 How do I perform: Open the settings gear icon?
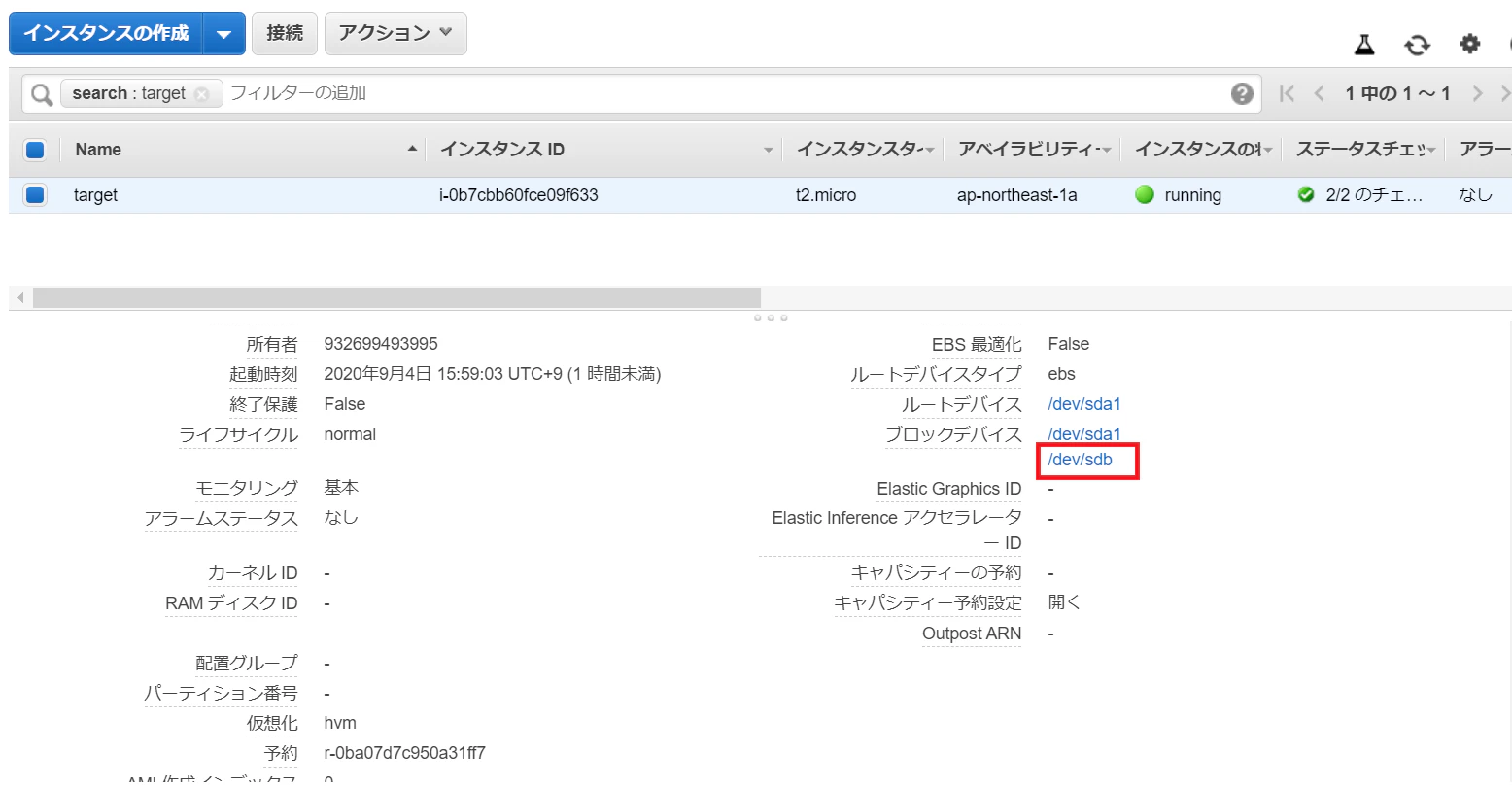(1470, 44)
